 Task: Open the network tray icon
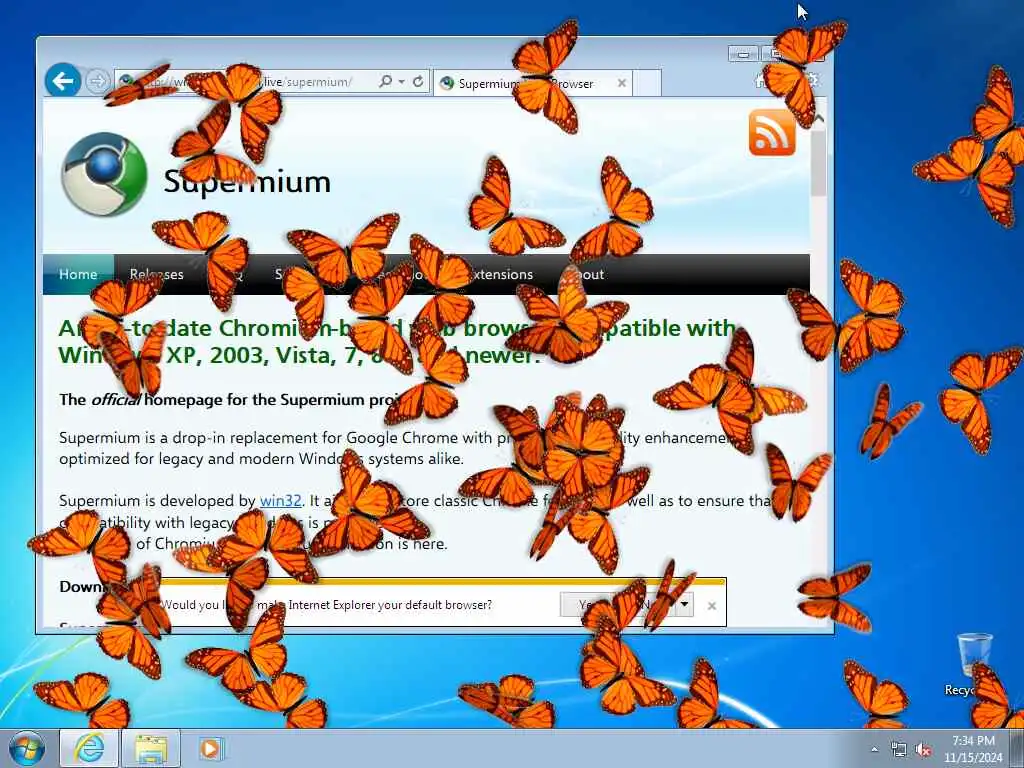point(899,749)
